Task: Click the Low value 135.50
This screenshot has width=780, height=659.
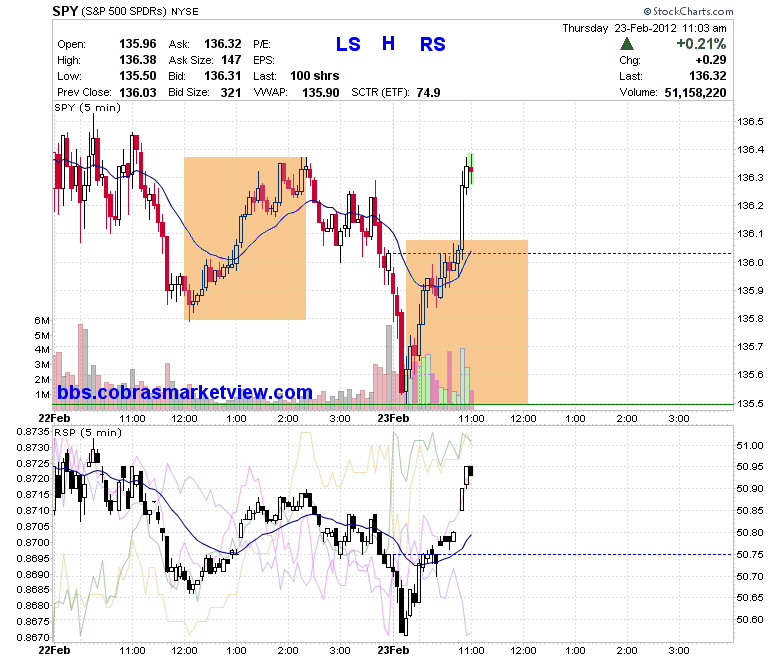Action: coord(137,76)
